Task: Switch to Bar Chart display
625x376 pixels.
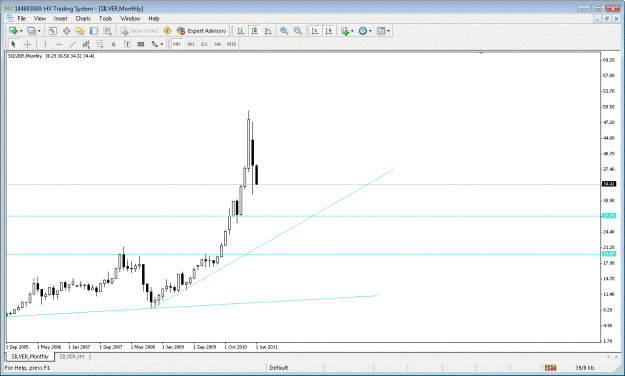Action: coord(241,31)
